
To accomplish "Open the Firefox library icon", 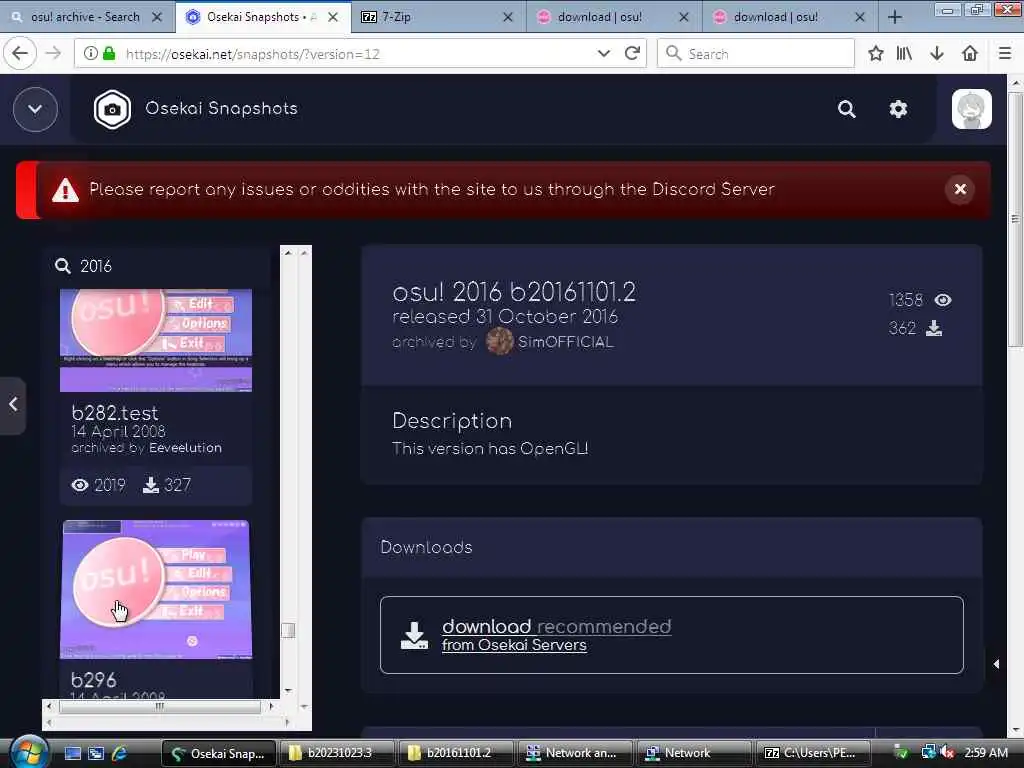I will tap(904, 54).
